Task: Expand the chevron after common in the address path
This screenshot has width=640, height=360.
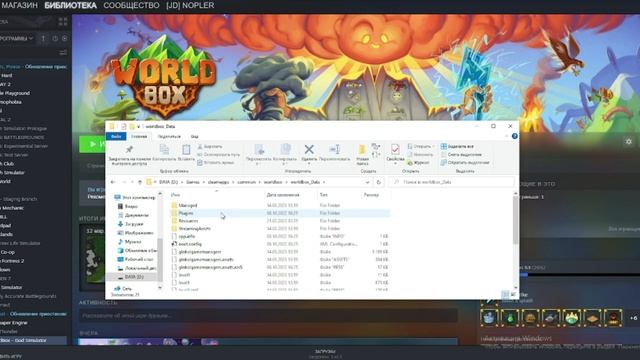Action: (260, 182)
